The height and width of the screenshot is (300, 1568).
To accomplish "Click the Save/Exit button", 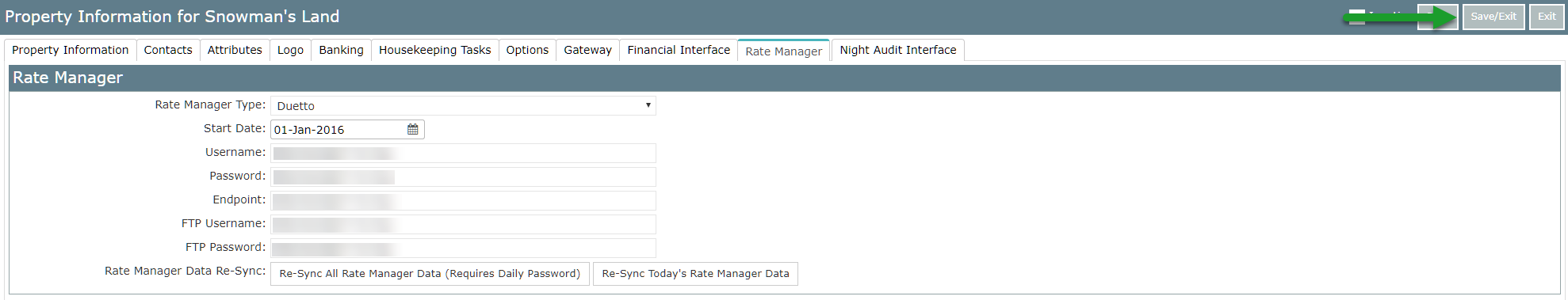I will pos(1493,17).
